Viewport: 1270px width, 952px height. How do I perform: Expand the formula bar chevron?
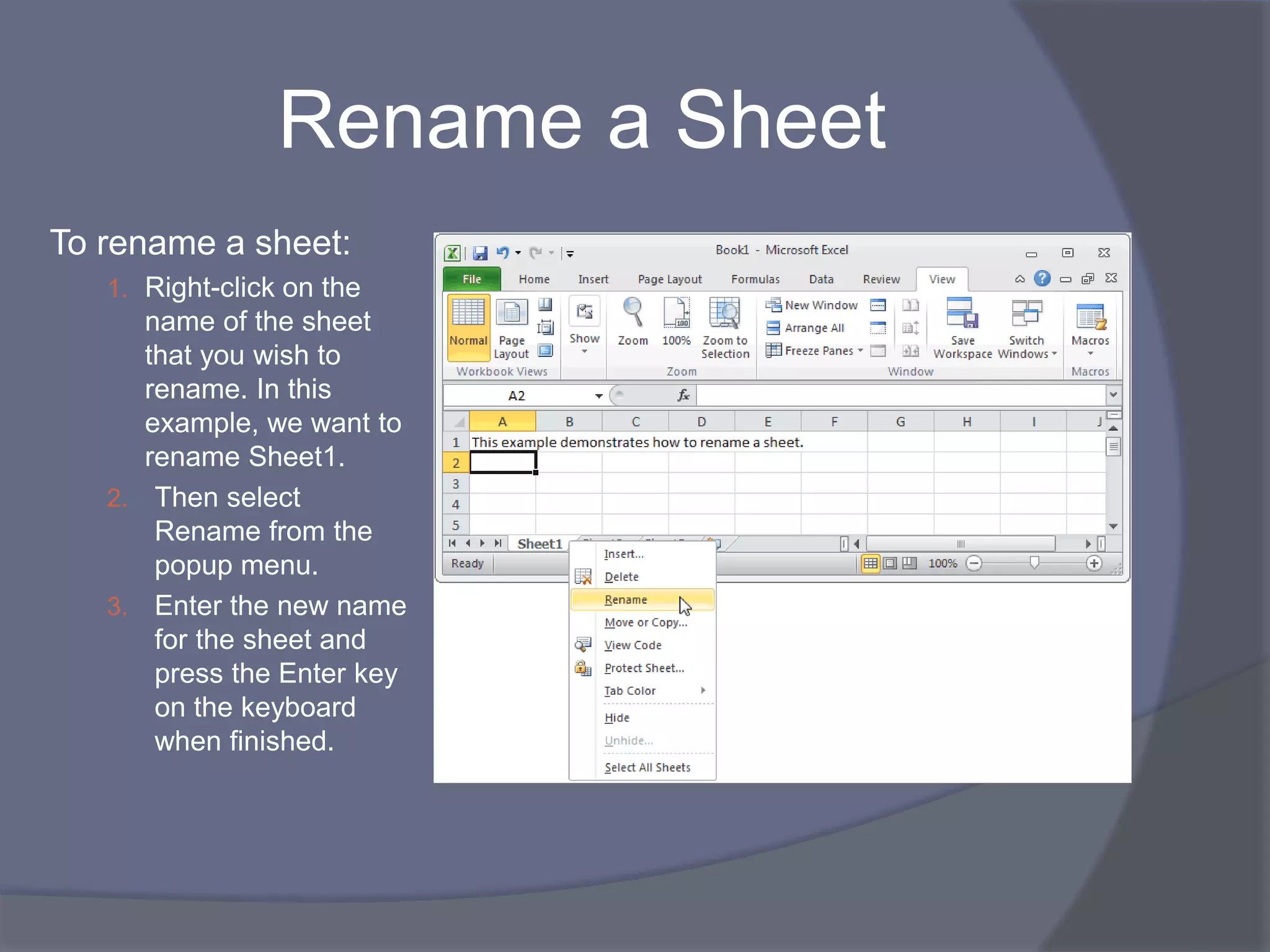pos(1113,395)
